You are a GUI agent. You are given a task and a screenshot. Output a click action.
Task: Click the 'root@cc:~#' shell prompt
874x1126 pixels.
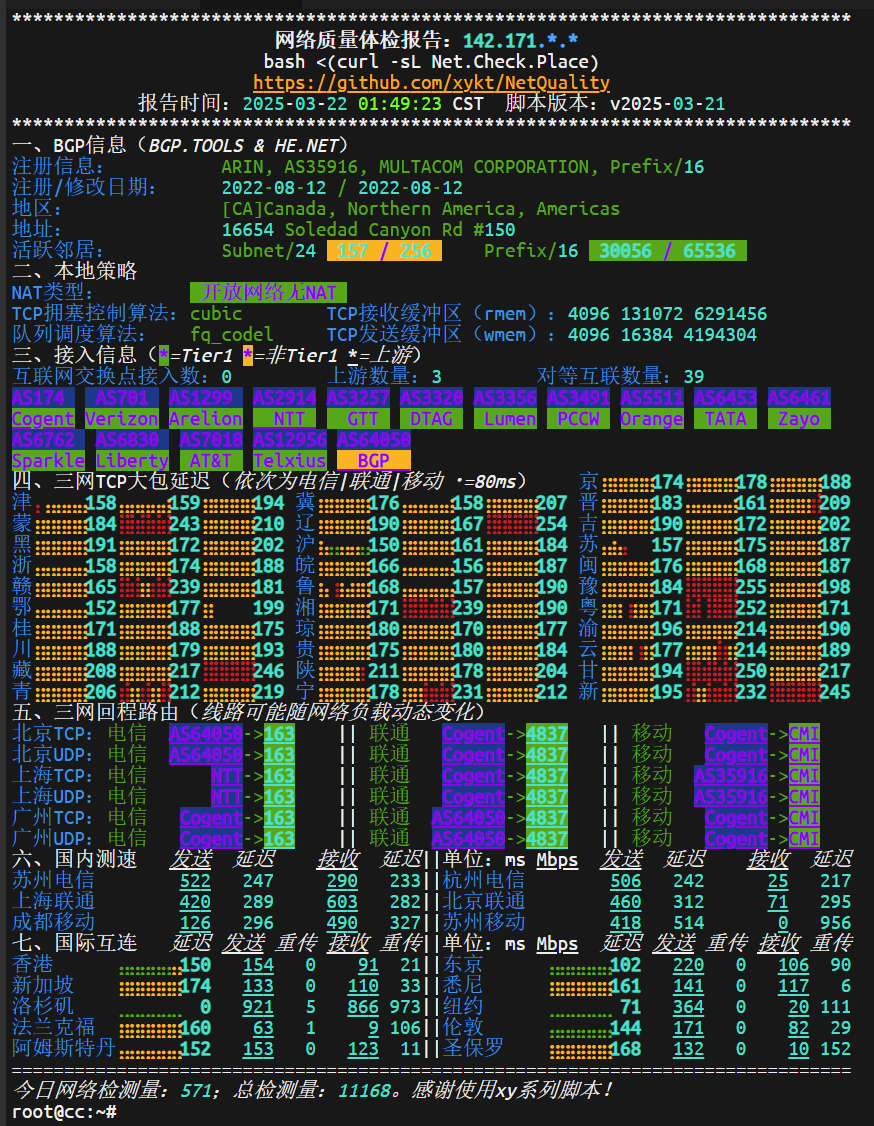(x=65, y=1112)
